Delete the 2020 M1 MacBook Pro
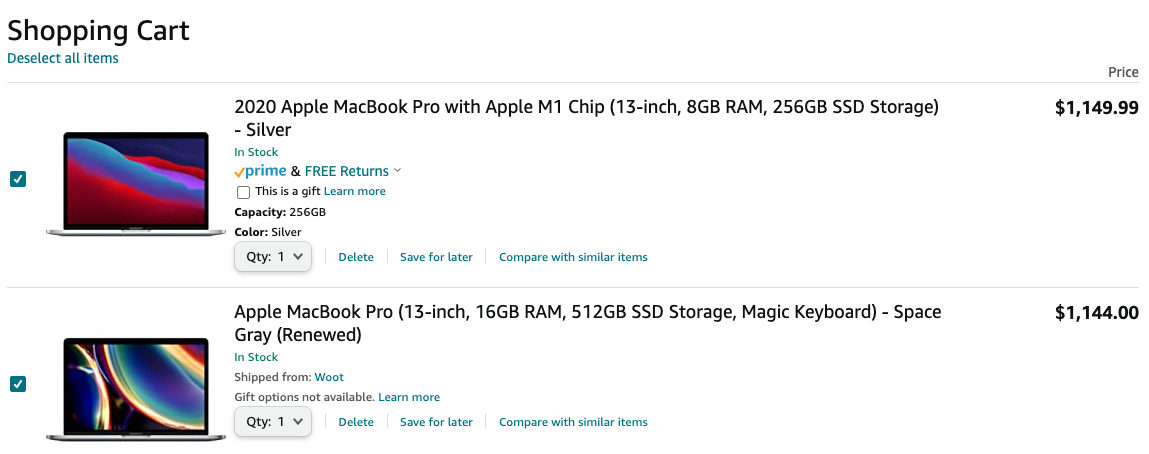 pyautogui.click(x=356, y=257)
